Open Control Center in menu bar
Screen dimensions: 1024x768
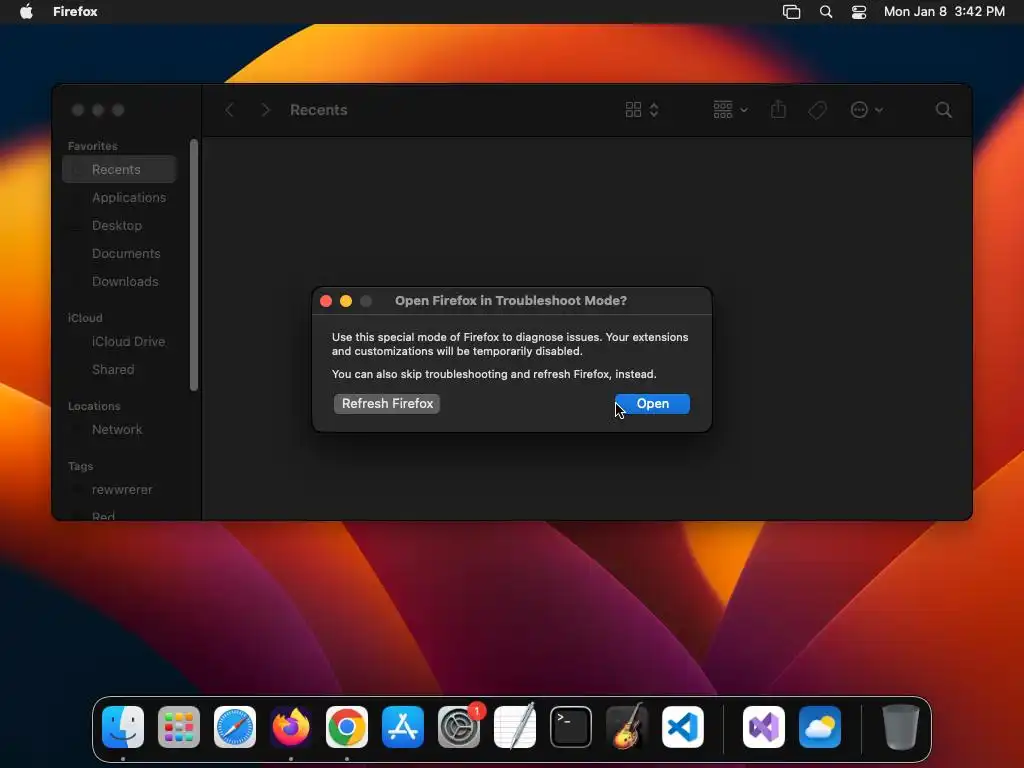pos(859,12)
